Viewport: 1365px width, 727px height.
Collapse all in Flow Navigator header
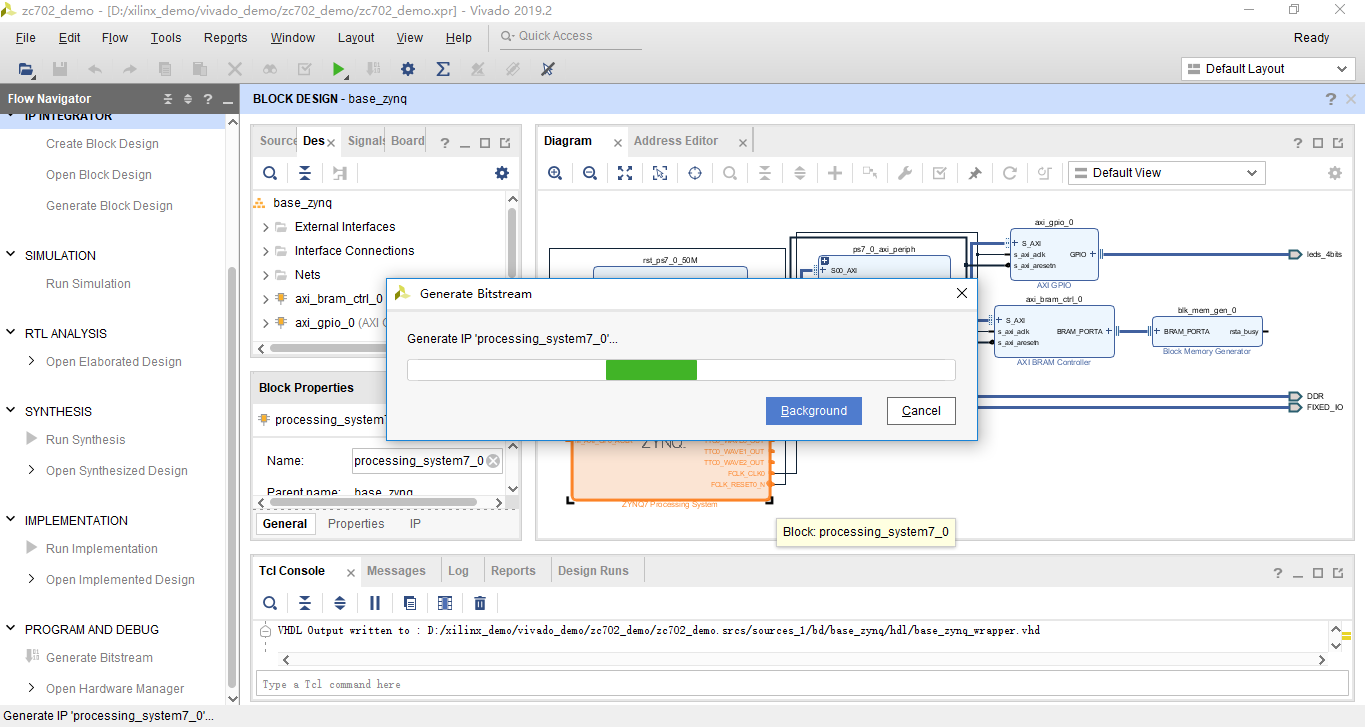tap(168, 99)
